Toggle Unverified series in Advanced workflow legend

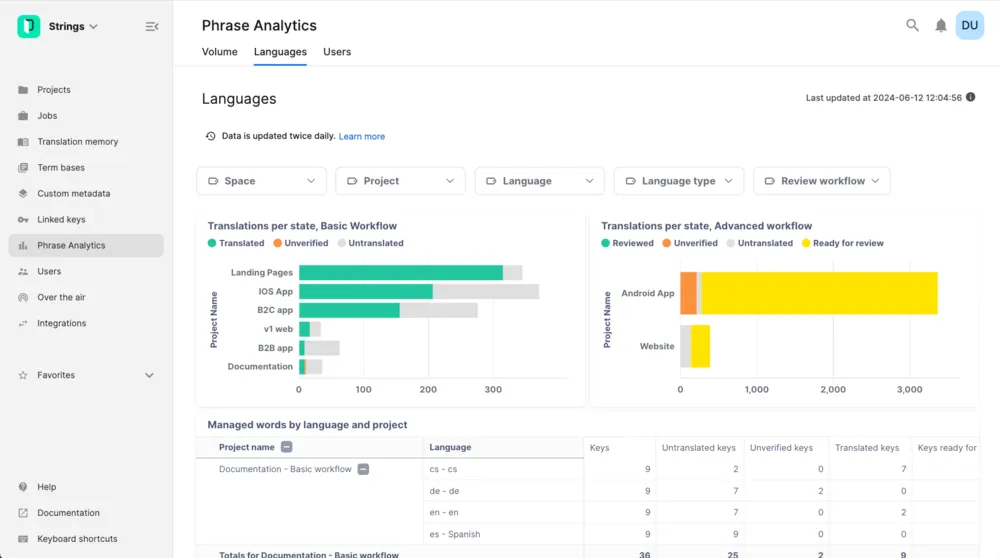pos(690,243)
